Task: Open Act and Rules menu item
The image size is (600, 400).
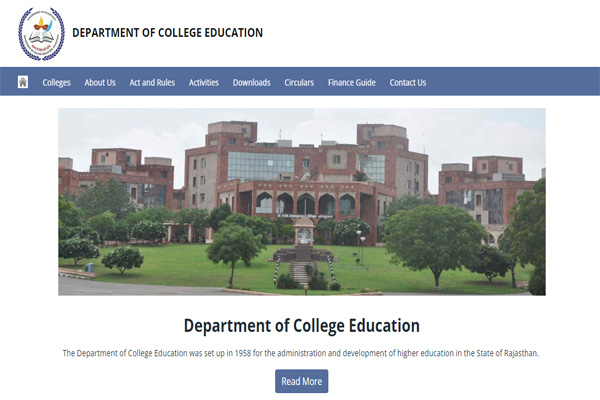Action: [152, 82]
